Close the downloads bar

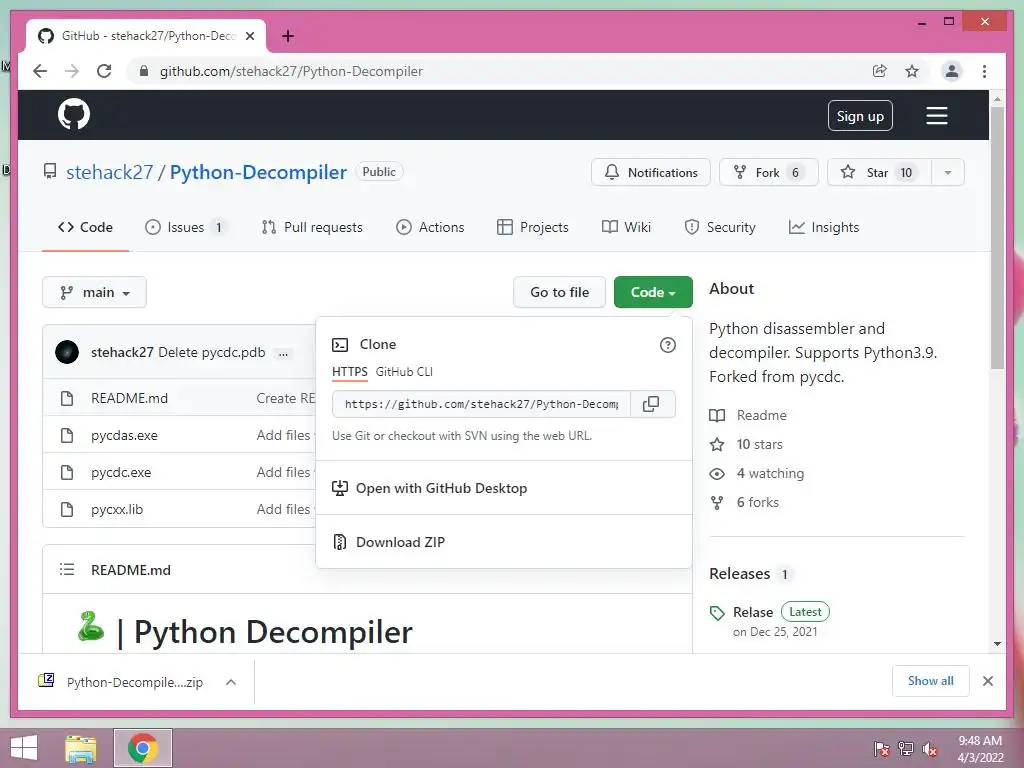(988, 681)
